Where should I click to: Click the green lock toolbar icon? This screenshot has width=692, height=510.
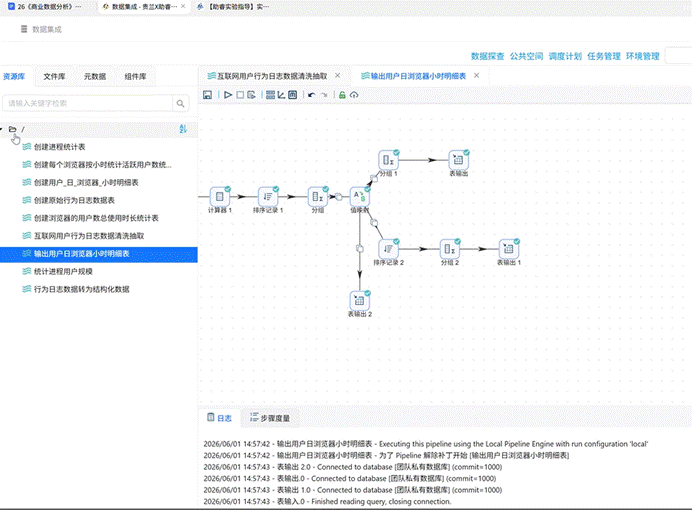click(342, 95)
